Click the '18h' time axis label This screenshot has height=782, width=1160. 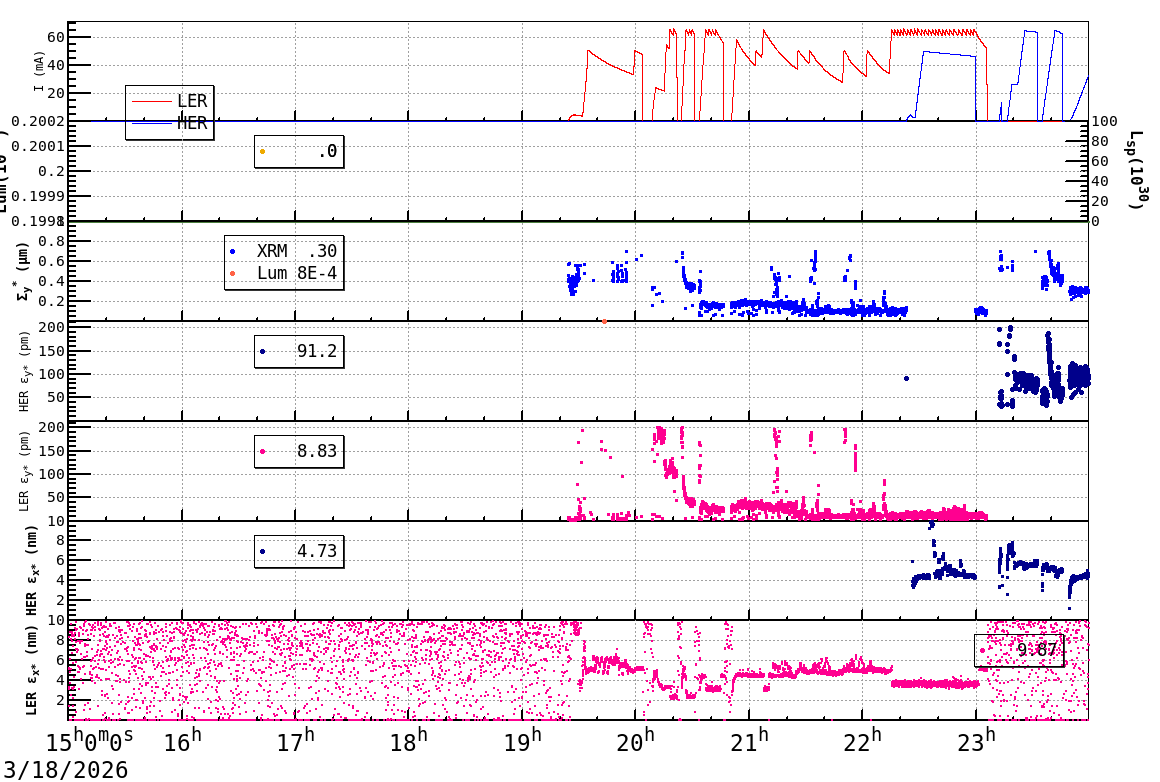pos(409,742)
